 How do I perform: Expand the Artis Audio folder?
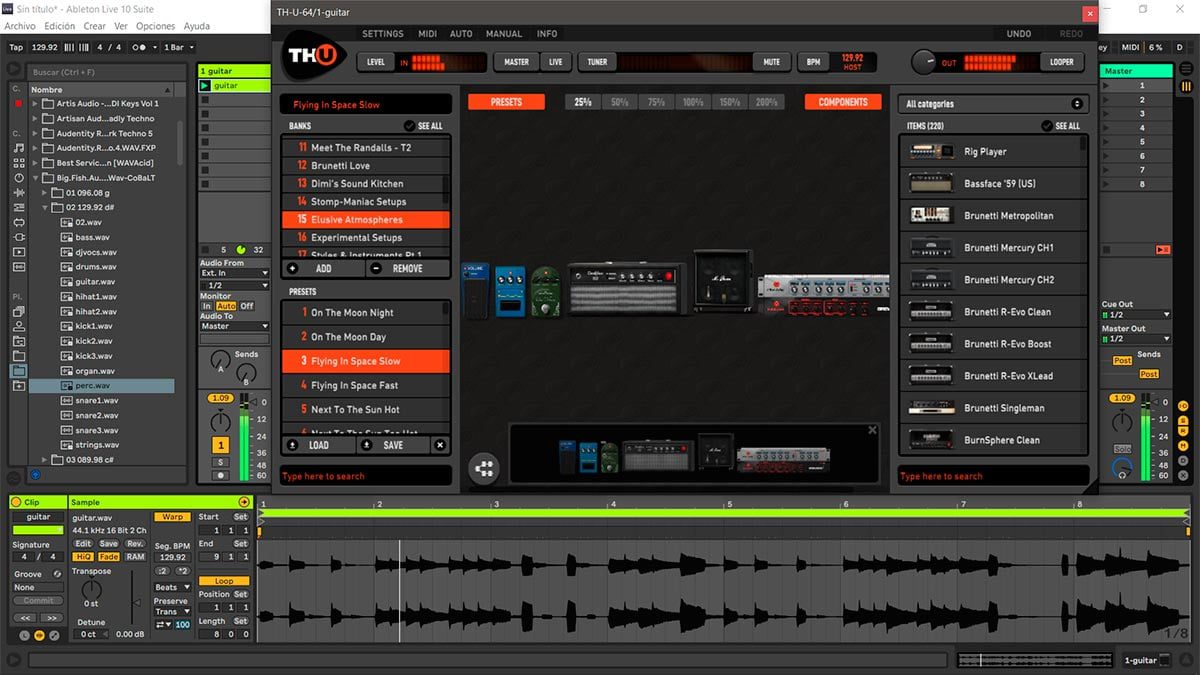[x=36, y=104]
